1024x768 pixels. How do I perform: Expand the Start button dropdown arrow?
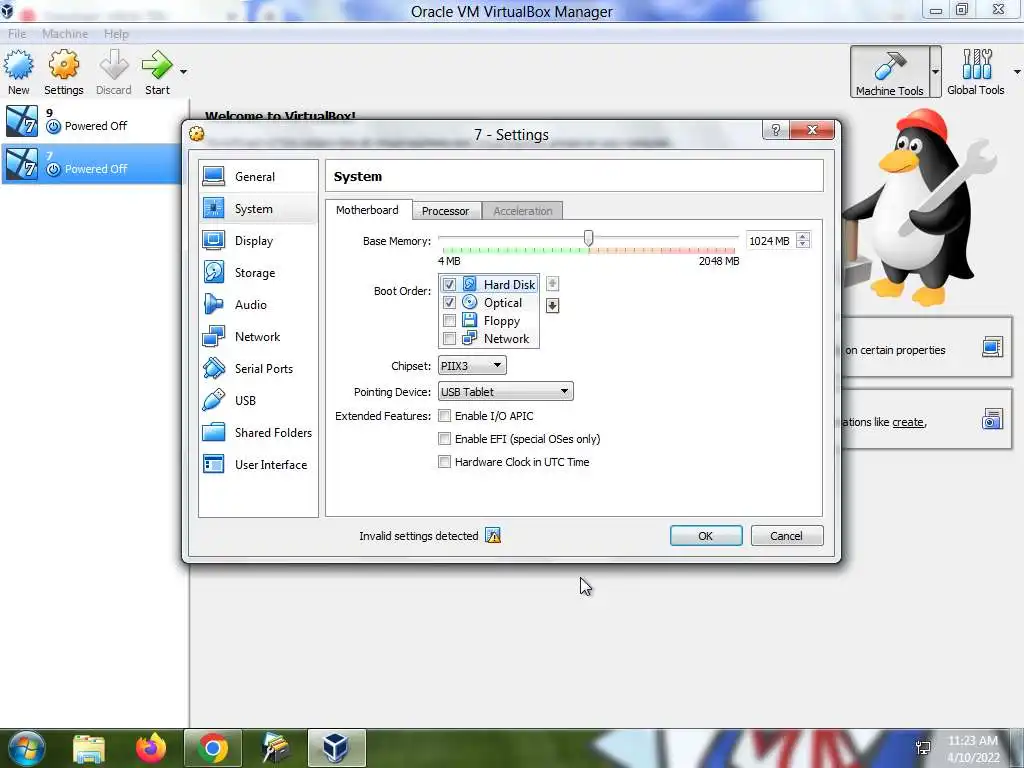click(184, 72)
